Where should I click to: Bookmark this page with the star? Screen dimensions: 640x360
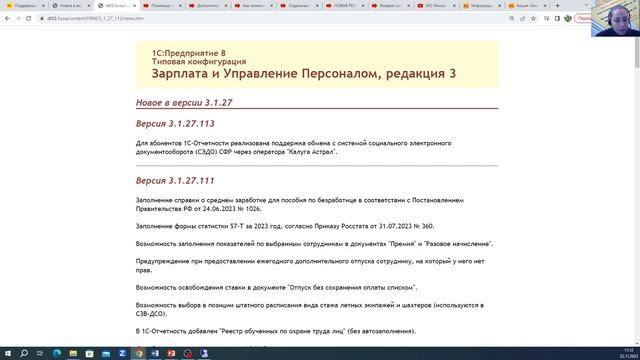point(533,18)
